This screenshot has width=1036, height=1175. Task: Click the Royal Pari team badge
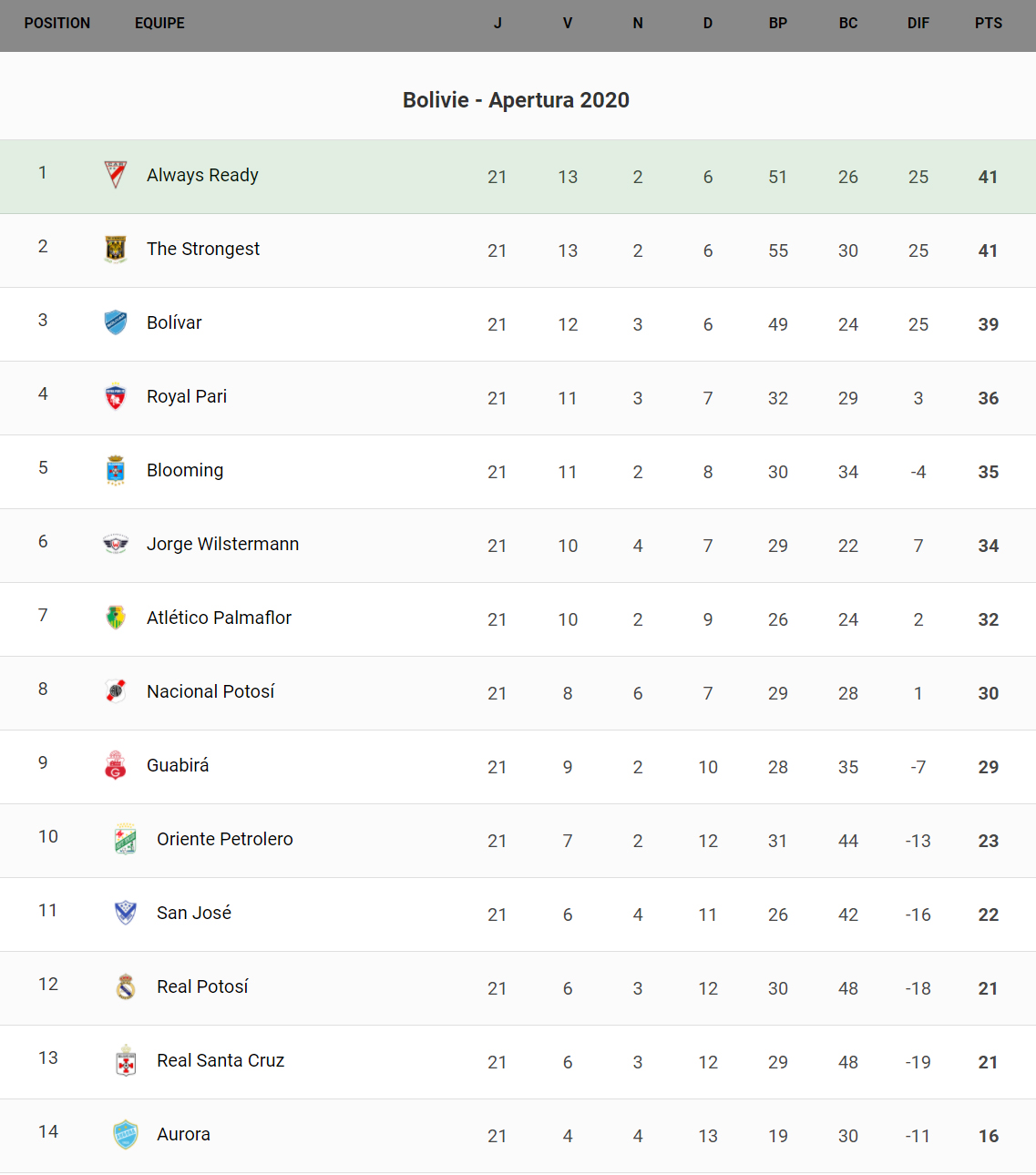point(116,396)
